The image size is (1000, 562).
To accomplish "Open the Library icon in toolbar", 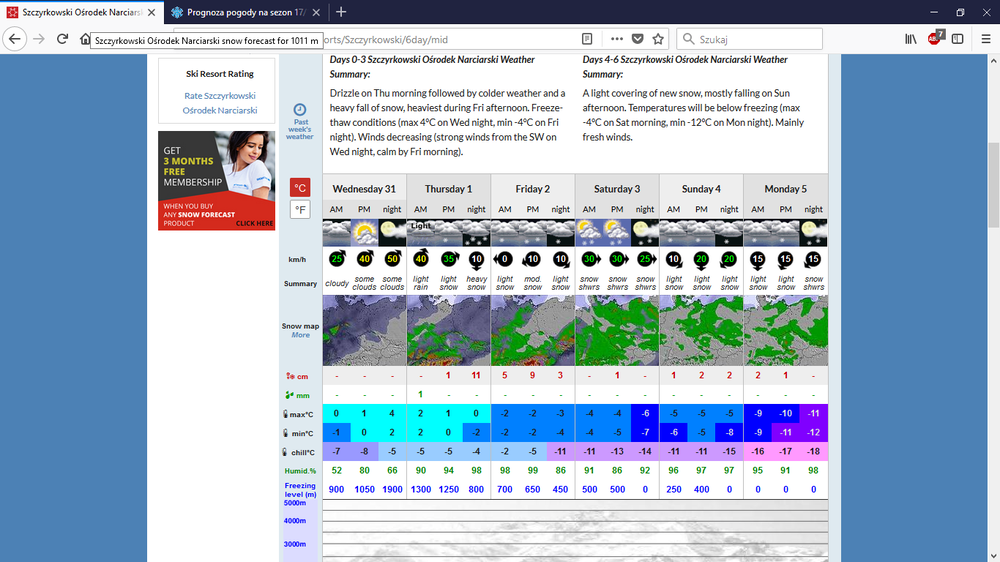I will (x=911, y=39).
